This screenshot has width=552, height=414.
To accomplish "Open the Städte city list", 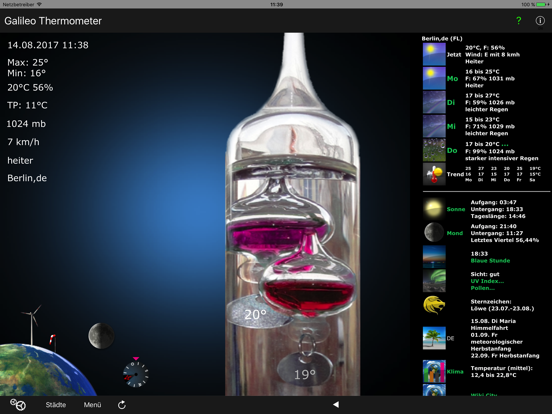I will 56,405.
